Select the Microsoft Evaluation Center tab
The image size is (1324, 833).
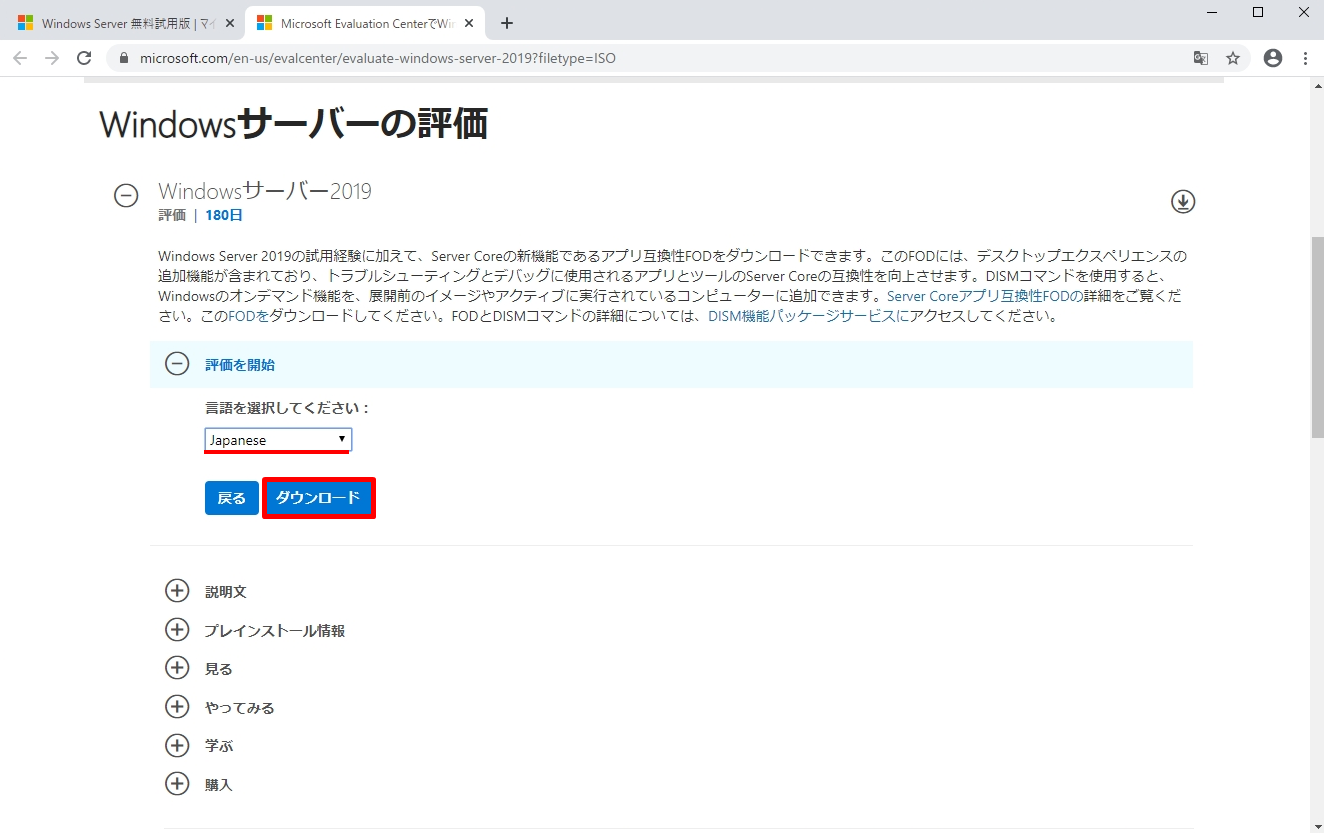coord(367,23)
